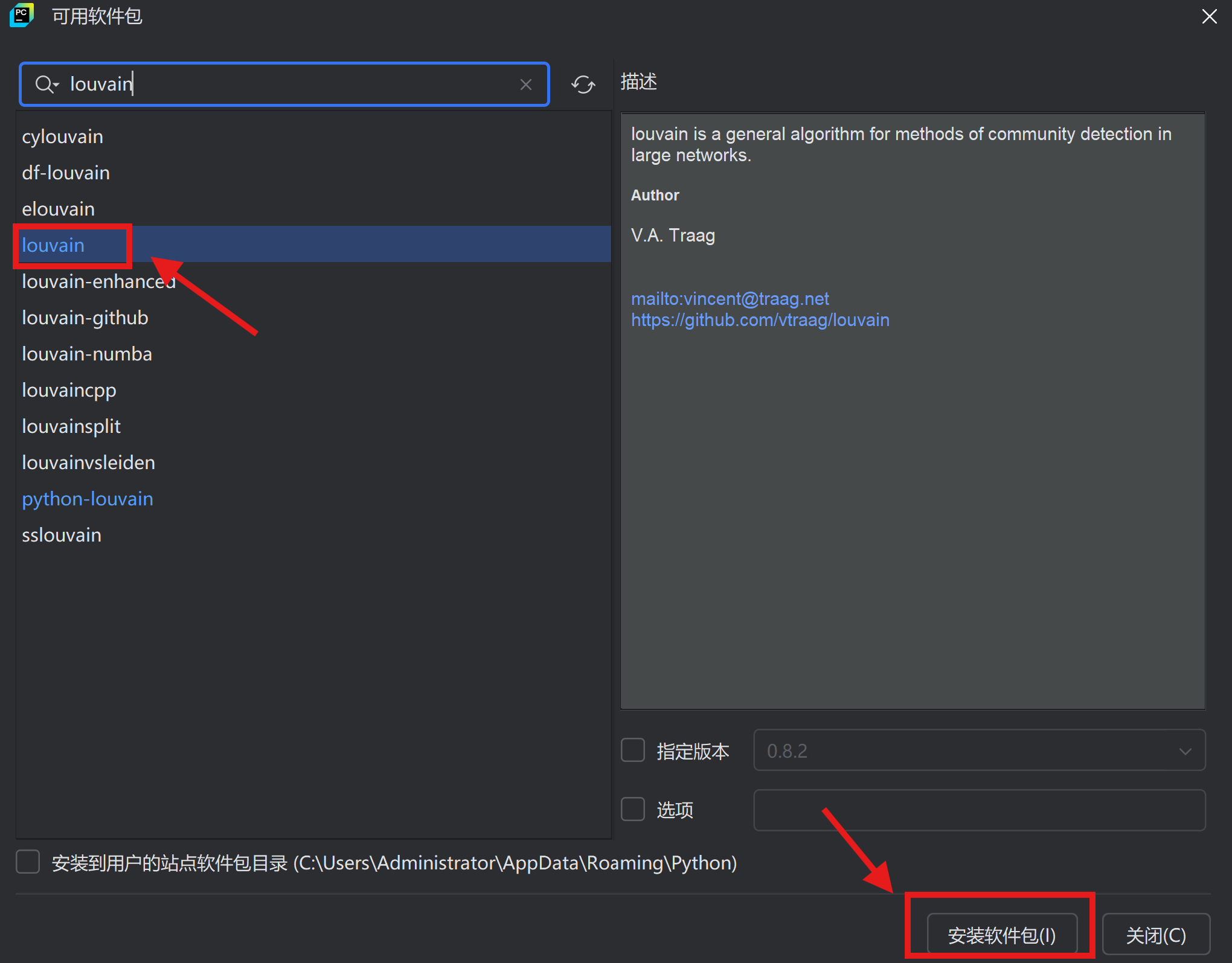Select the df-louvain package

point(65,172)
